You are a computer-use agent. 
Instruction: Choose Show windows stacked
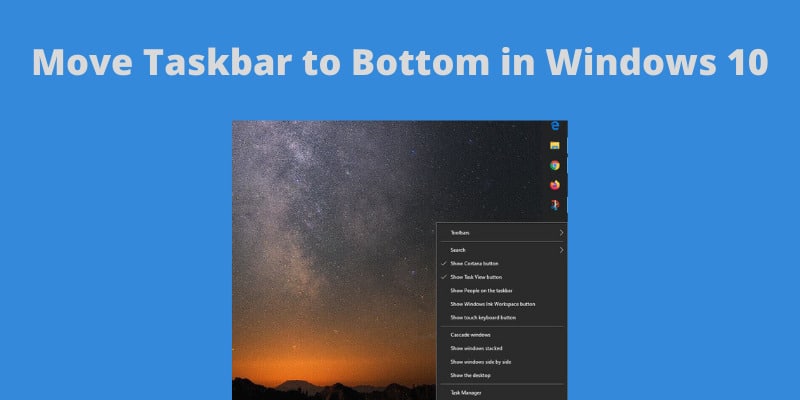coord(502,348)
